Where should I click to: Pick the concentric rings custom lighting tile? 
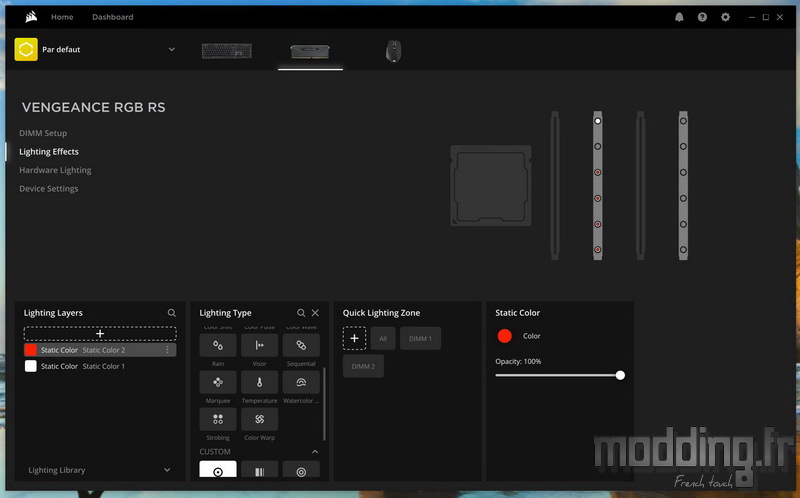click(x=301, y=469)
